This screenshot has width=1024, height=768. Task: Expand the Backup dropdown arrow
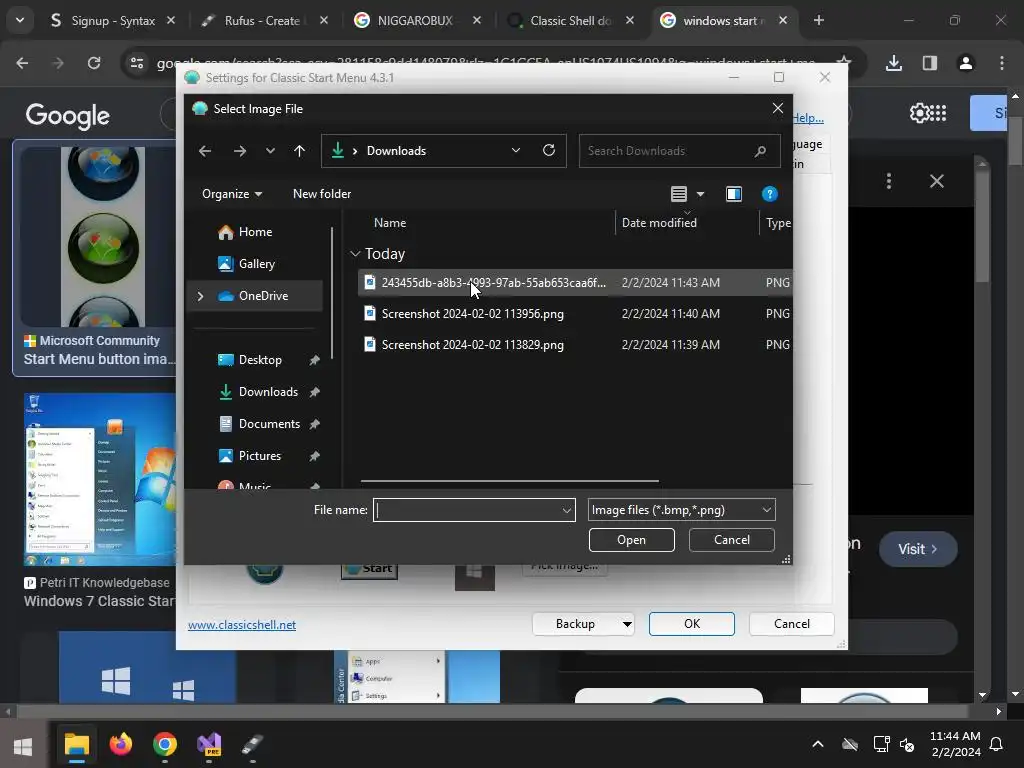click(627, 624)
